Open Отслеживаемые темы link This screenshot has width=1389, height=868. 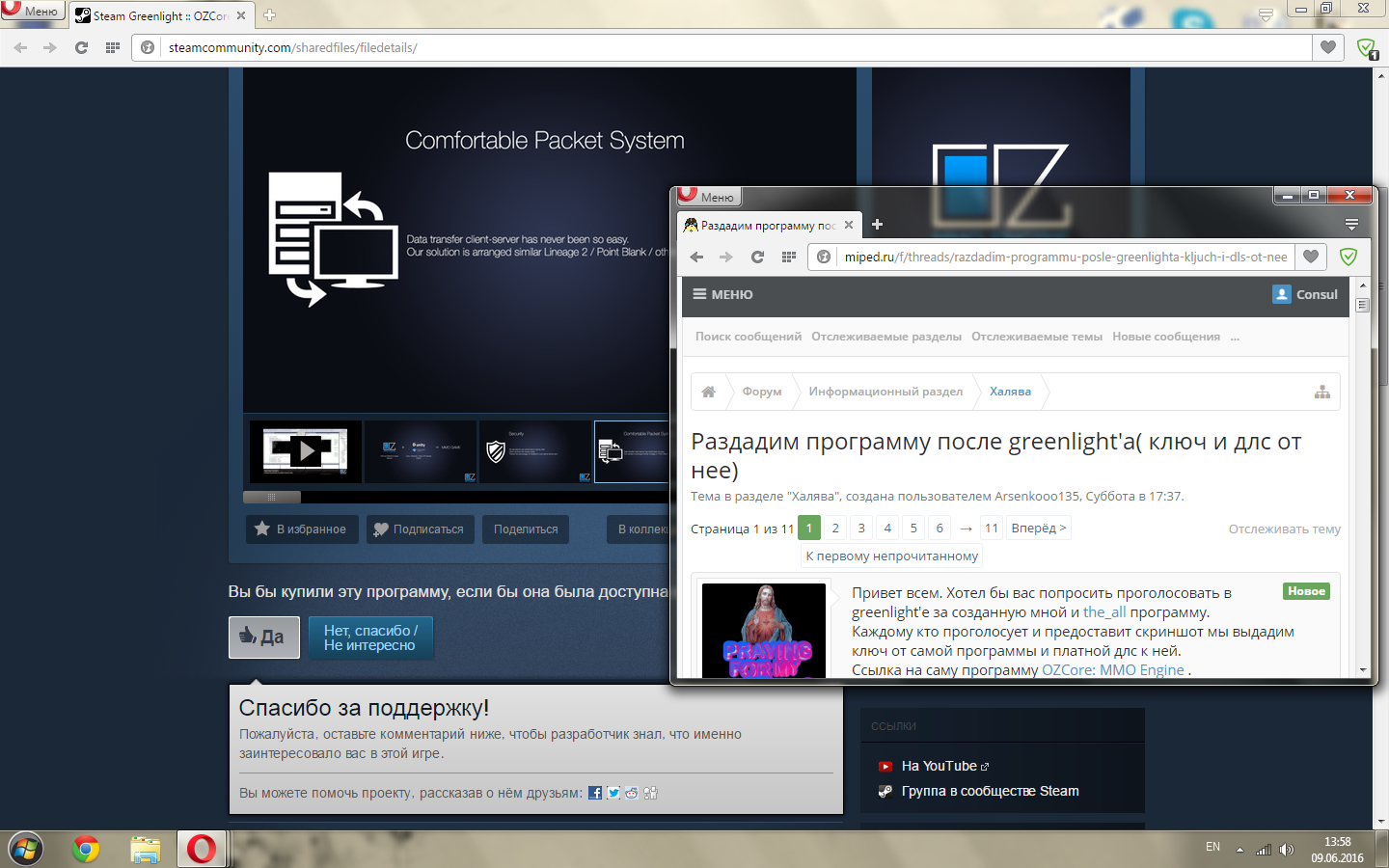tap(1037, 337)
